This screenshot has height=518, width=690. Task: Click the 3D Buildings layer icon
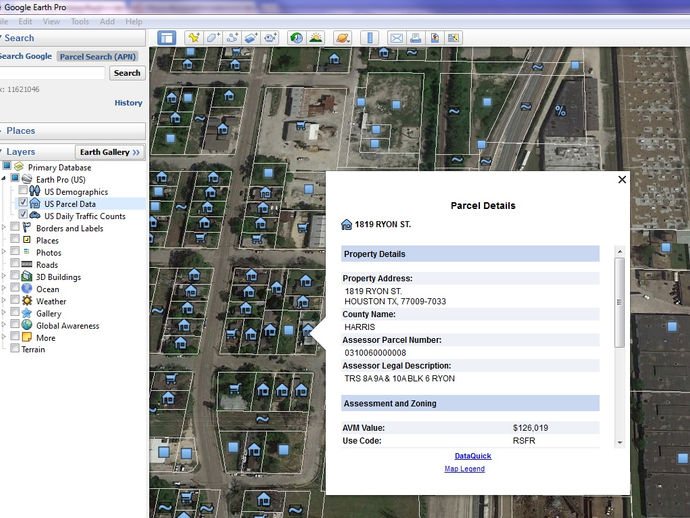tap(27, 276)
